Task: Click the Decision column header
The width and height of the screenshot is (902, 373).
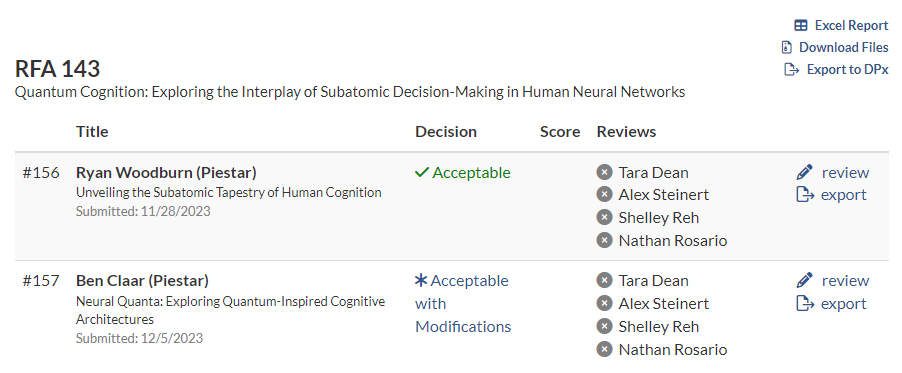Action: [x=446, y=132]
